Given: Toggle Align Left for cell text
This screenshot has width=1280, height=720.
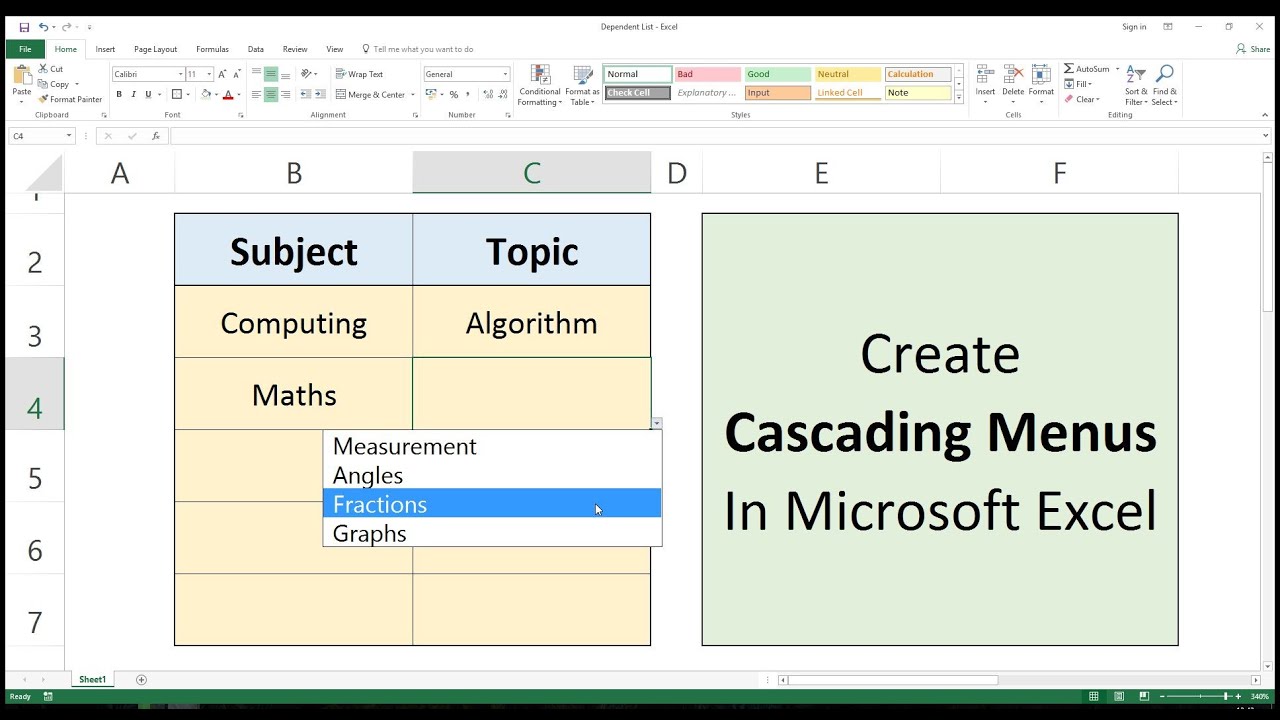Looking at the screenshot, I should [256, 95].
